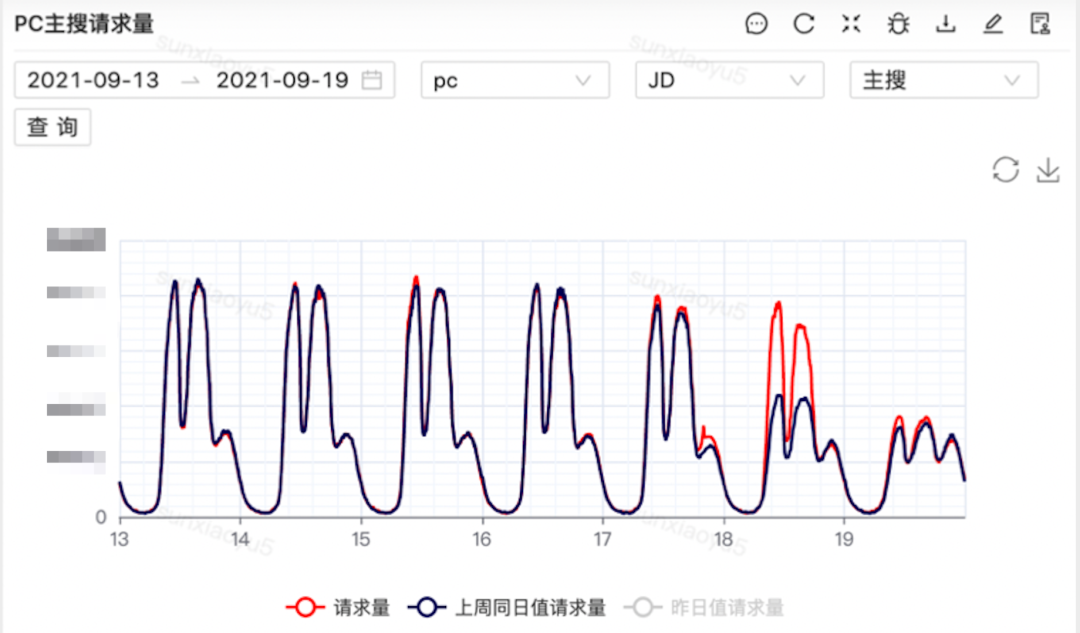Toggle the 上周同日值请求量 legend series
This screenshot has width=1080, height=633.
[x=506, y=608]
